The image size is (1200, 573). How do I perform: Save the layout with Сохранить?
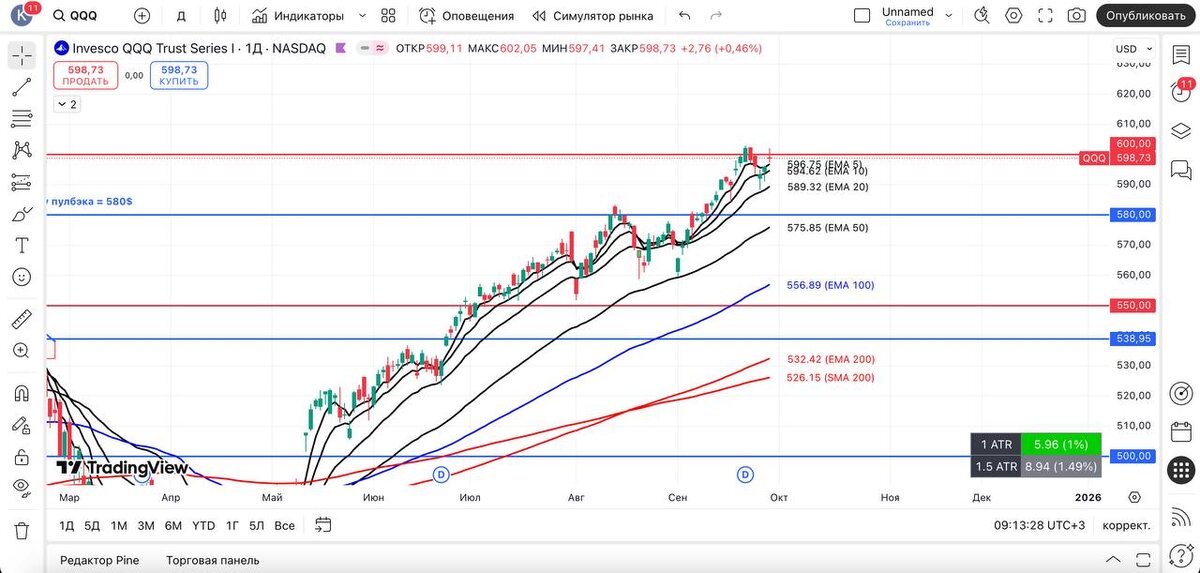tap(908, 23)
